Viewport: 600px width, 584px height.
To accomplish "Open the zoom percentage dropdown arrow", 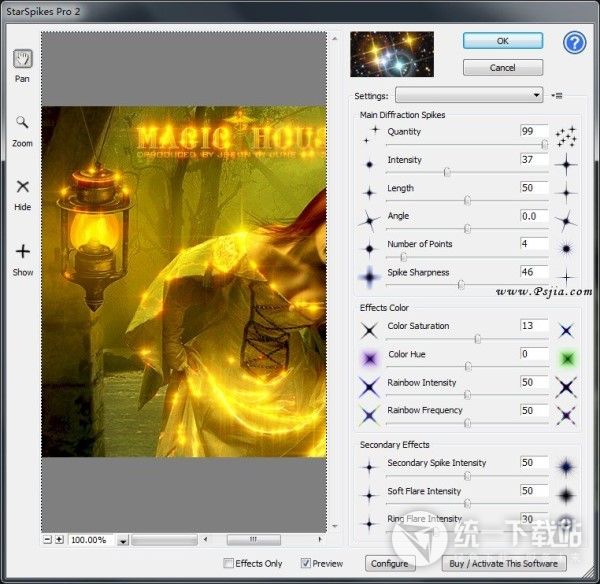I will 123,540.
